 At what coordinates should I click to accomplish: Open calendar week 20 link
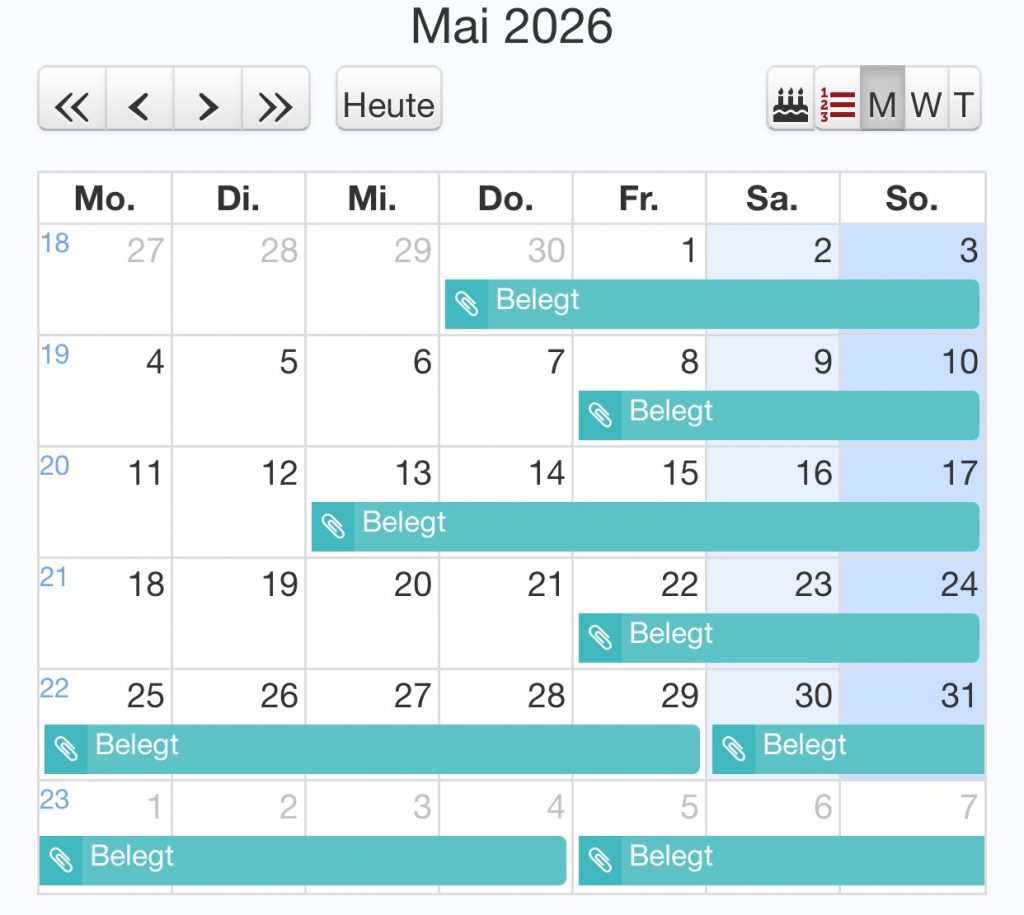coord(54,466)
